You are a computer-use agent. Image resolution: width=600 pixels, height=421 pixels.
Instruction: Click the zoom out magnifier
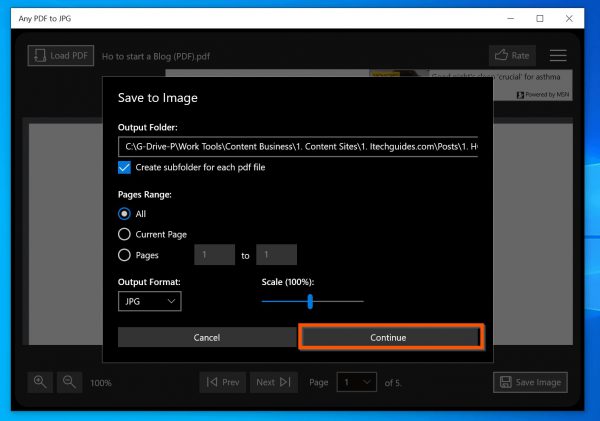click(69, 381)
